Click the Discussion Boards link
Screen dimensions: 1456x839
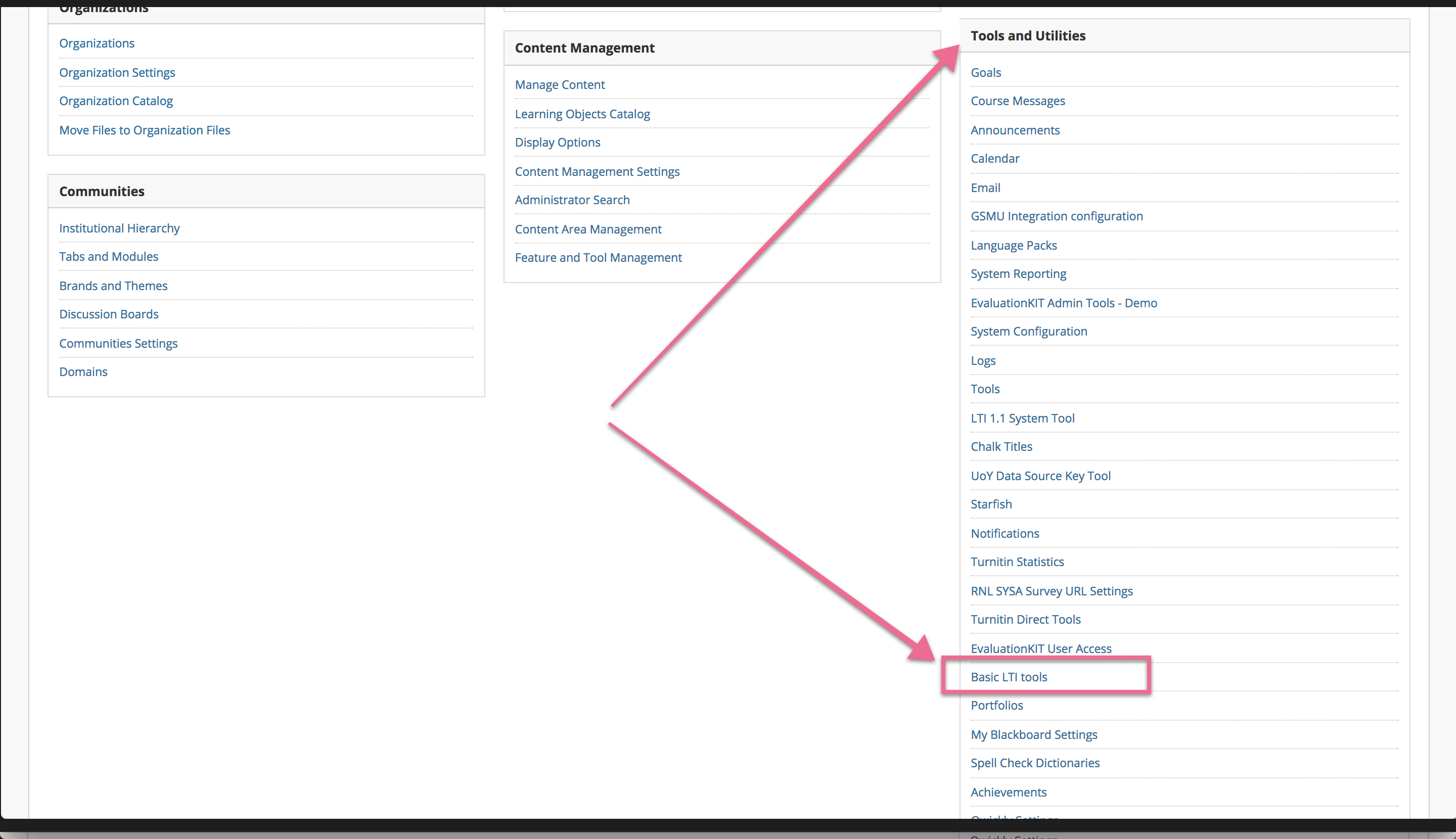(x=108, y=314)
